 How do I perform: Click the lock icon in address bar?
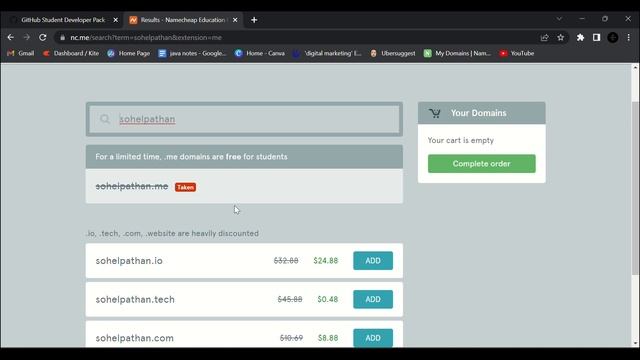pyautogui.click(x=62, y=38)
